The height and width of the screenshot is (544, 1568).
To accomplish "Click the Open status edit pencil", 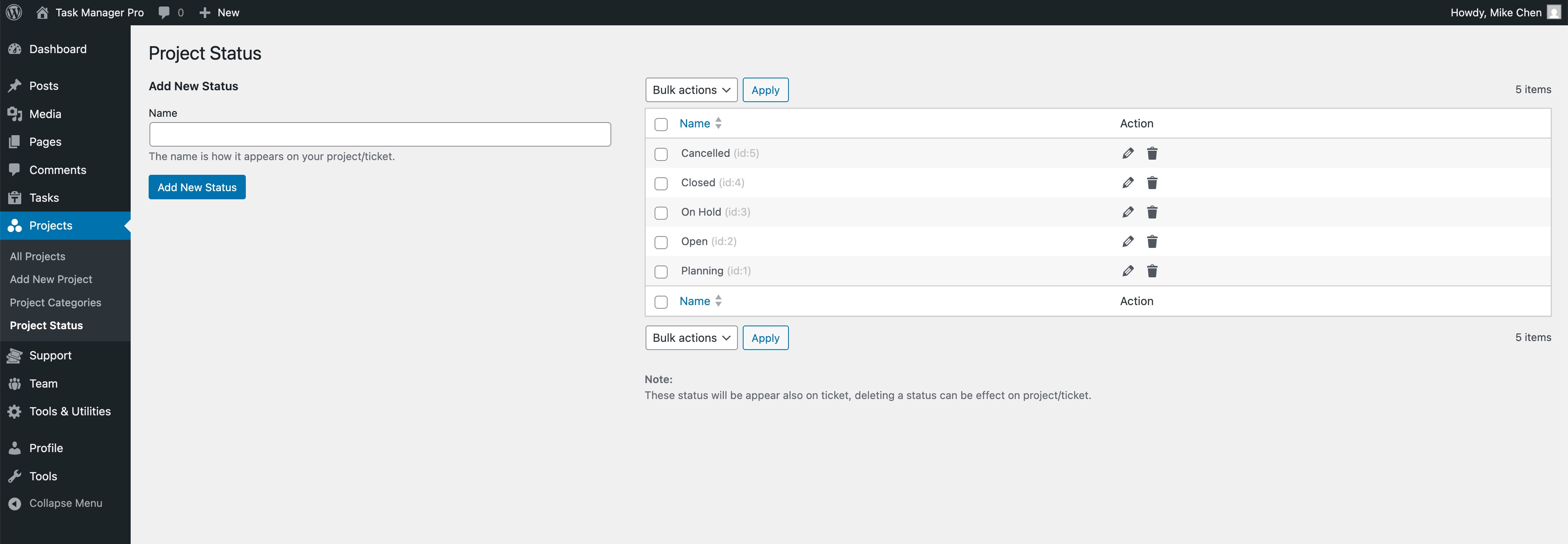I will point(1127,242).
